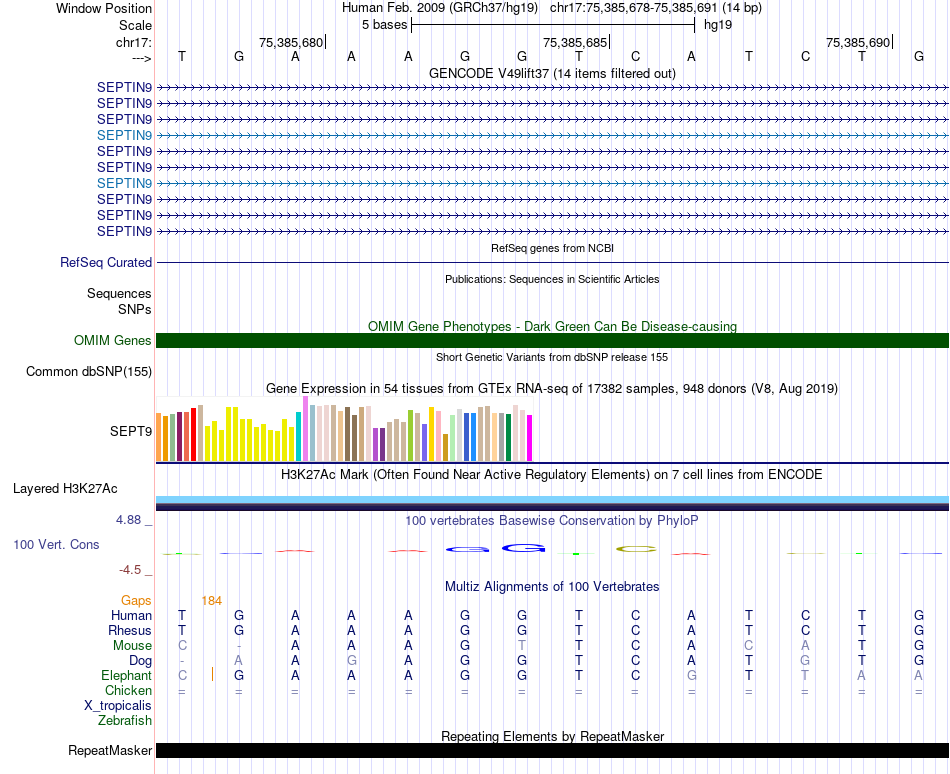Open GENCODE V49lift37 track title
The width and height of the screenshot is (950, 774).
(552, 73)
